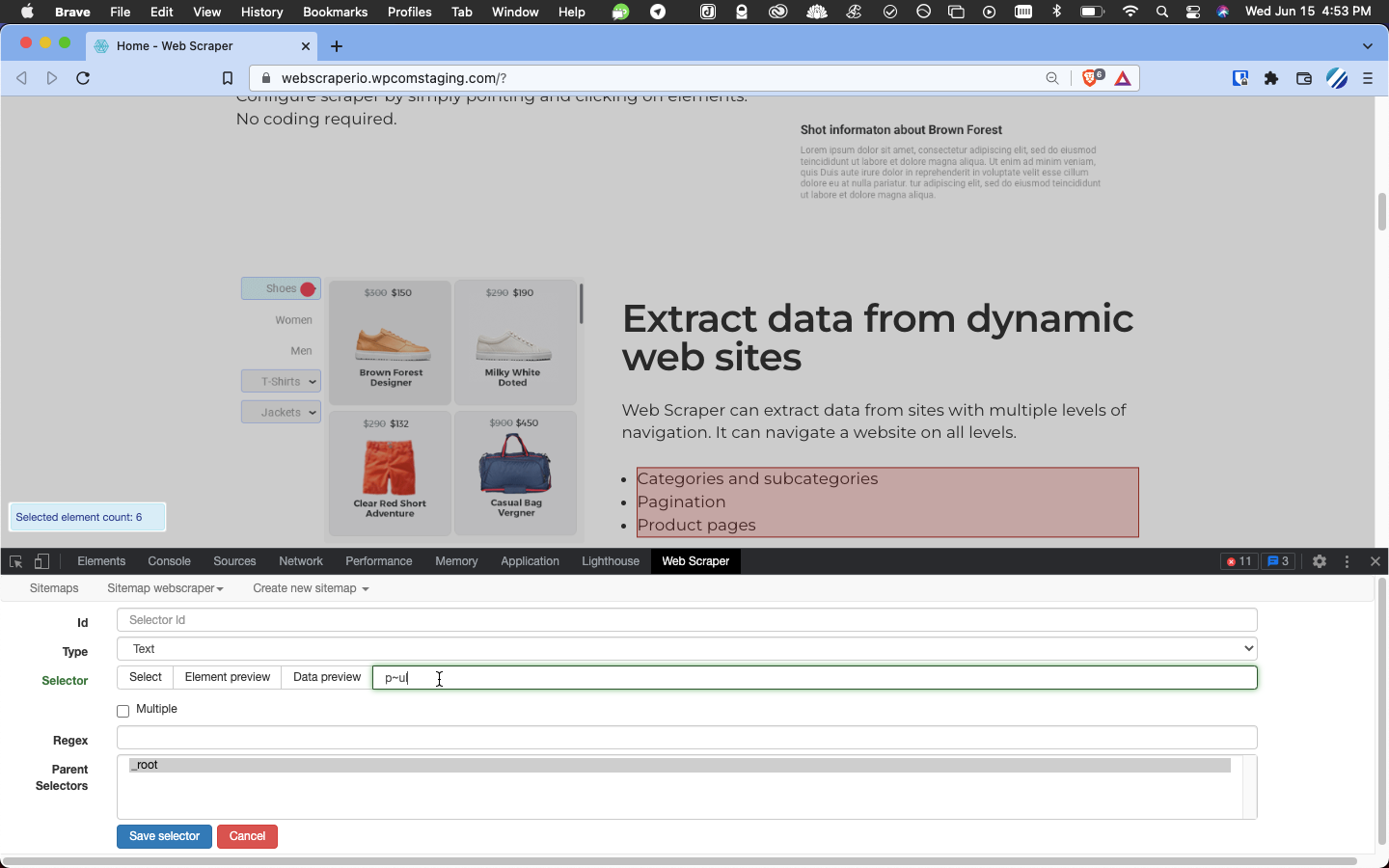Open the Brave Shields lion icon

coord(1091,78)
